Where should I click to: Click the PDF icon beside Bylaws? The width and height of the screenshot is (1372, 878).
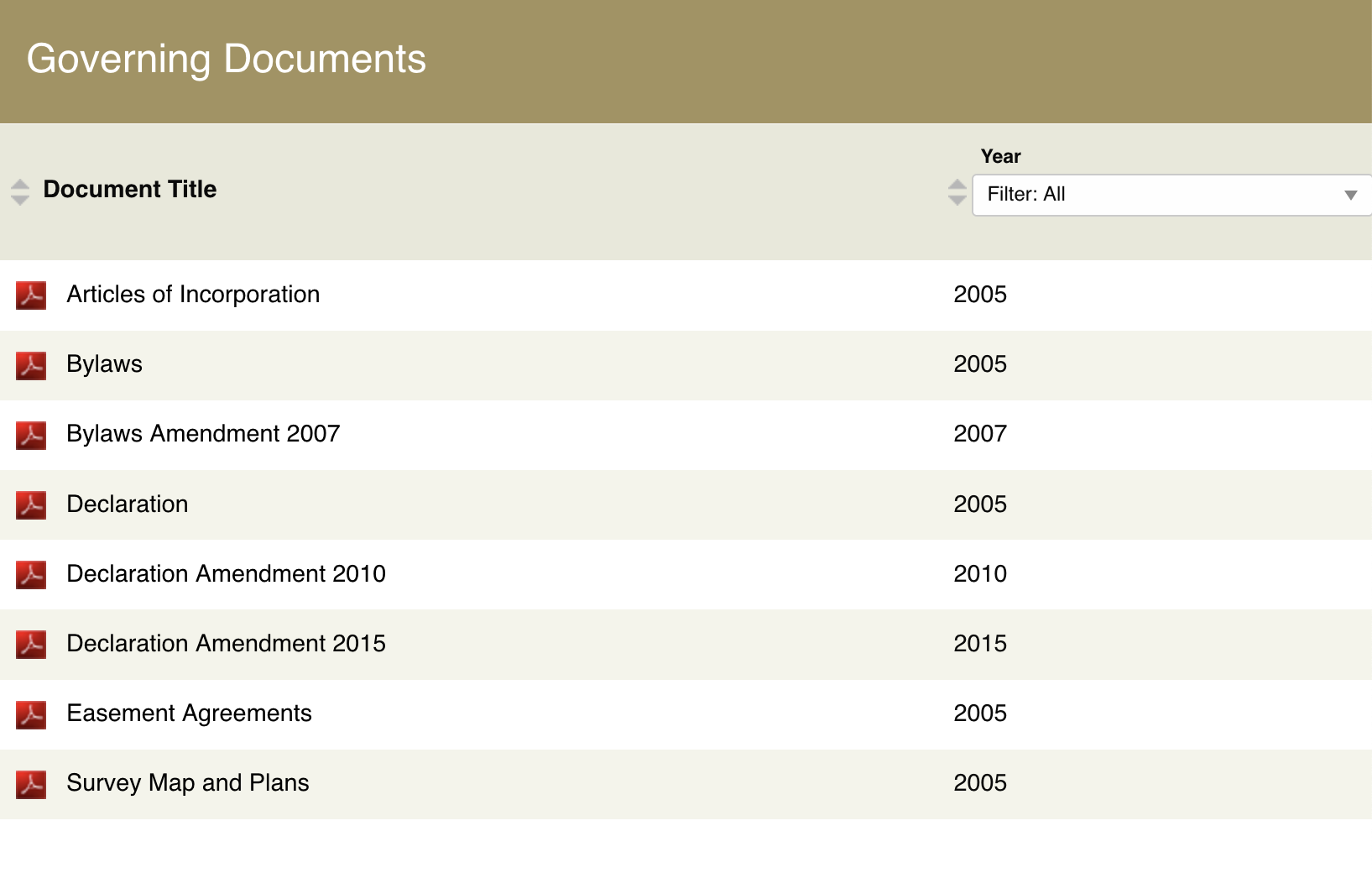click(31, 365)
